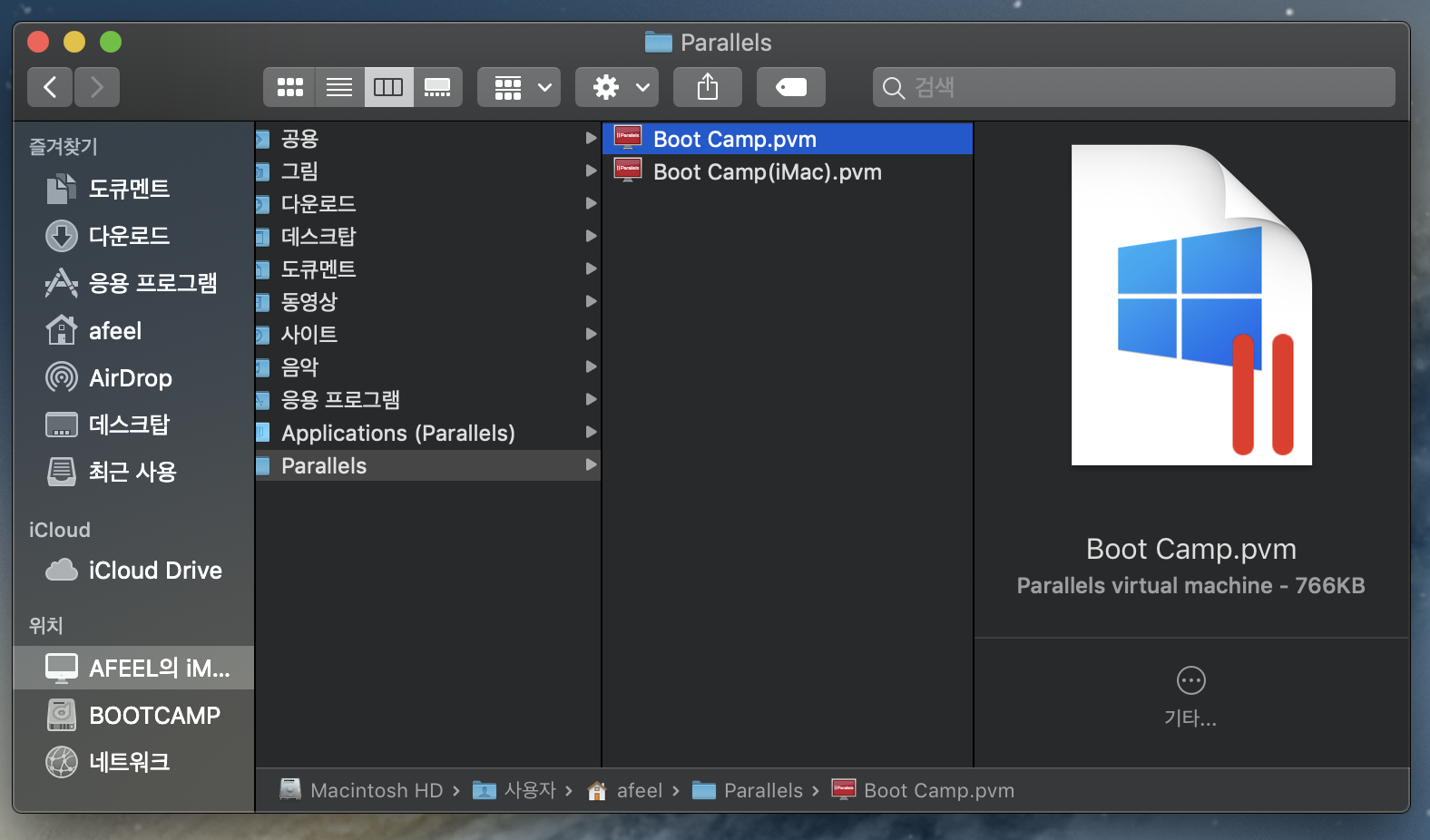Expand the 음악 folder arrow
1430x840 pixels.
click(591, 366)
